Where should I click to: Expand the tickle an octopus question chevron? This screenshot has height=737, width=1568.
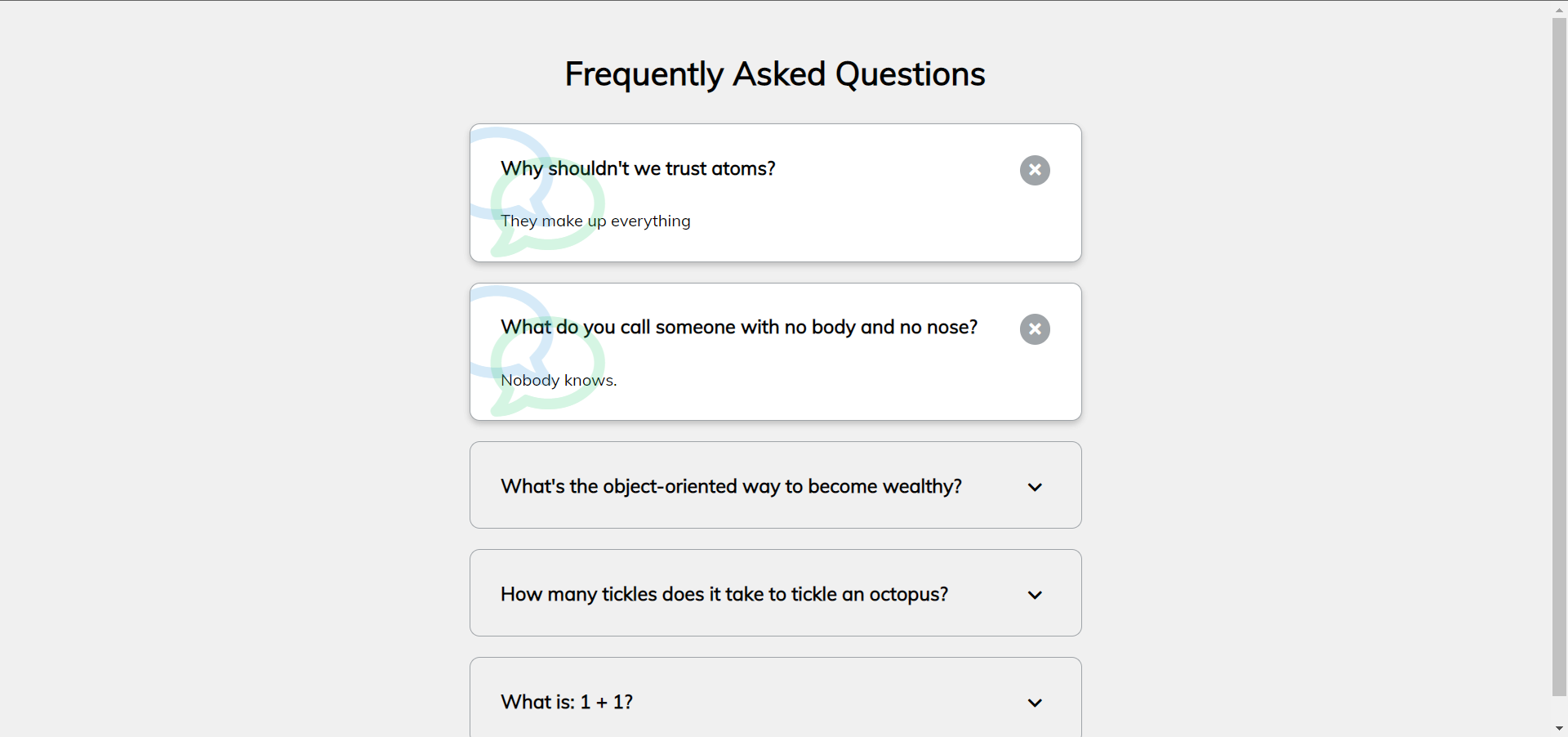(1035, 595)
